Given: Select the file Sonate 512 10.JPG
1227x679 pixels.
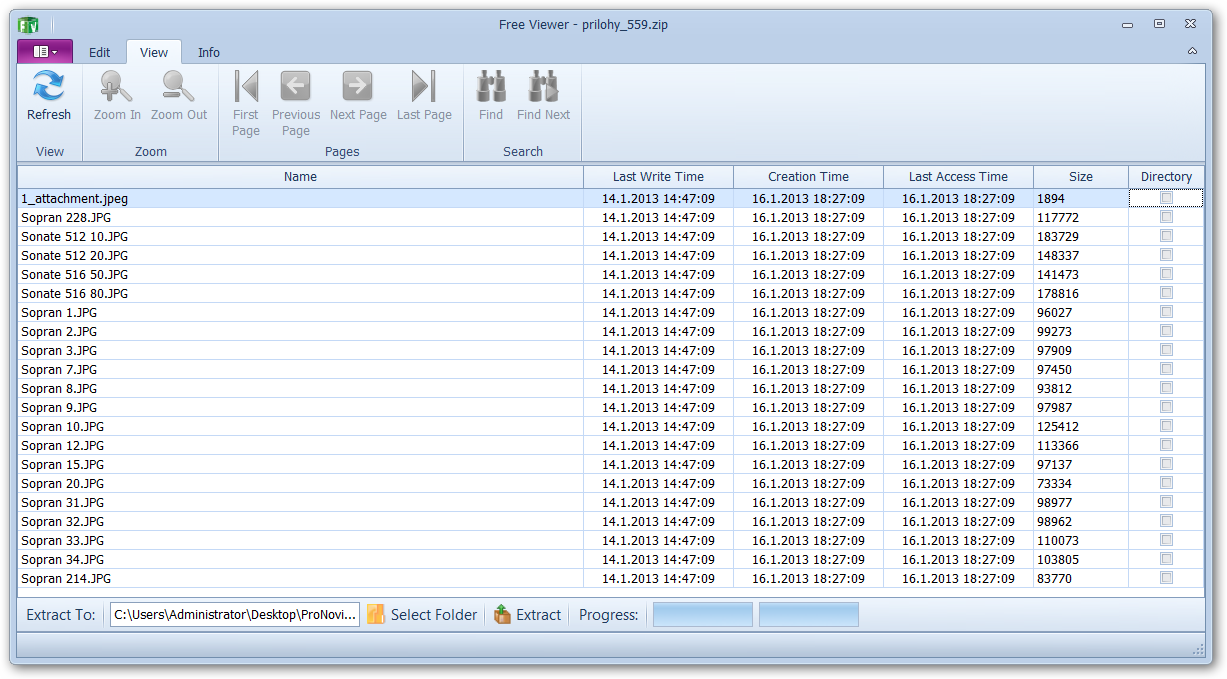Looking at the screenshot, I should (75, 237).
